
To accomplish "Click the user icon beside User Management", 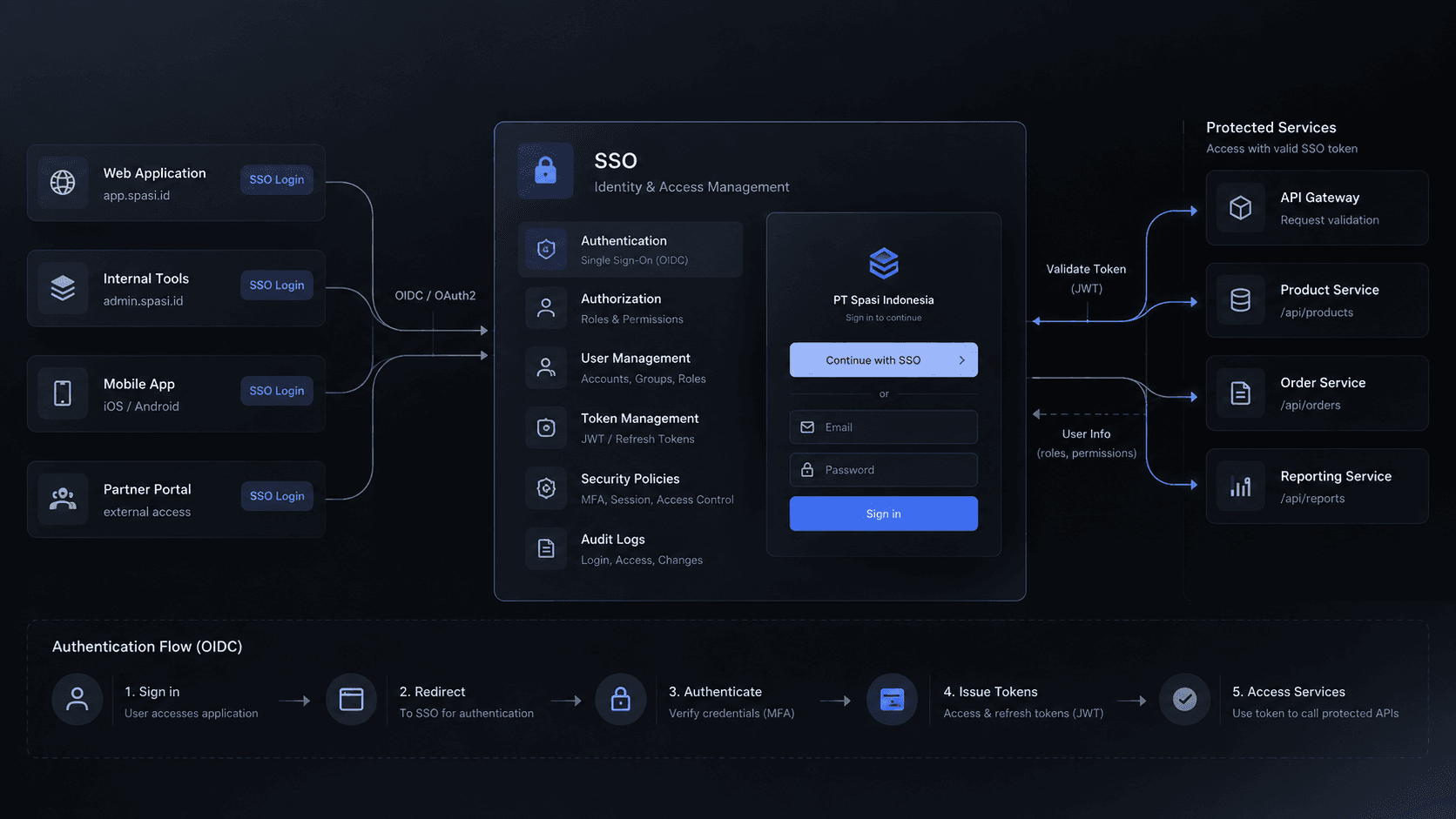I will [x=546, y=367].
